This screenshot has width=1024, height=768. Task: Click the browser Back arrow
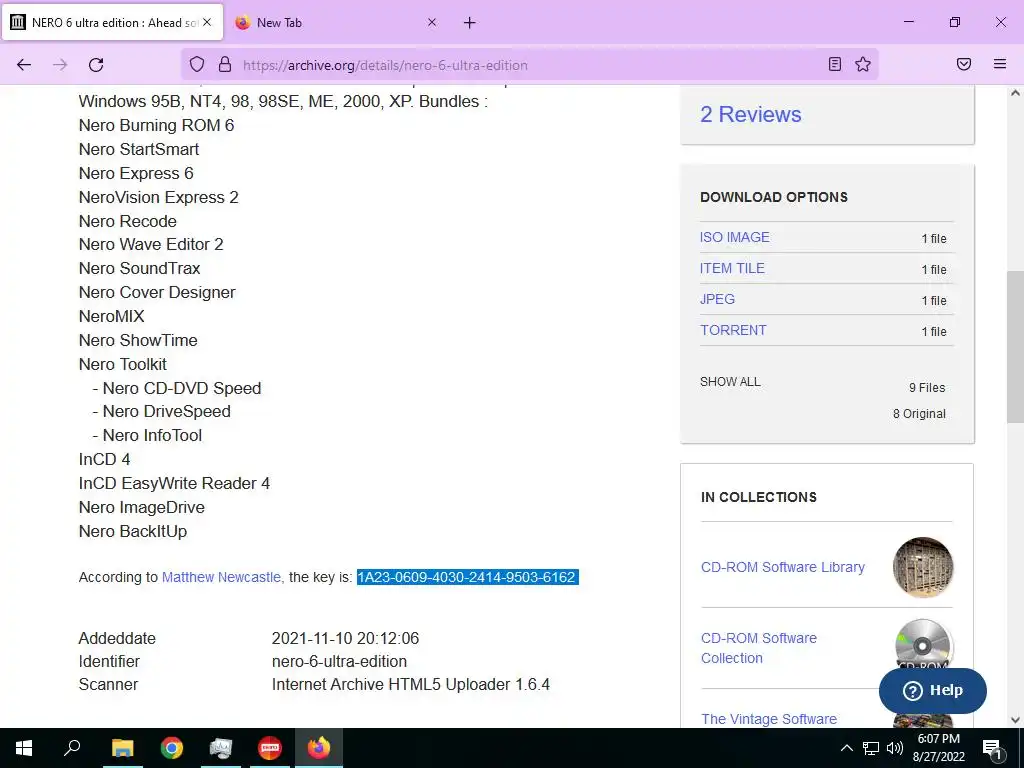pyautogui.click(x=24, y=65)
